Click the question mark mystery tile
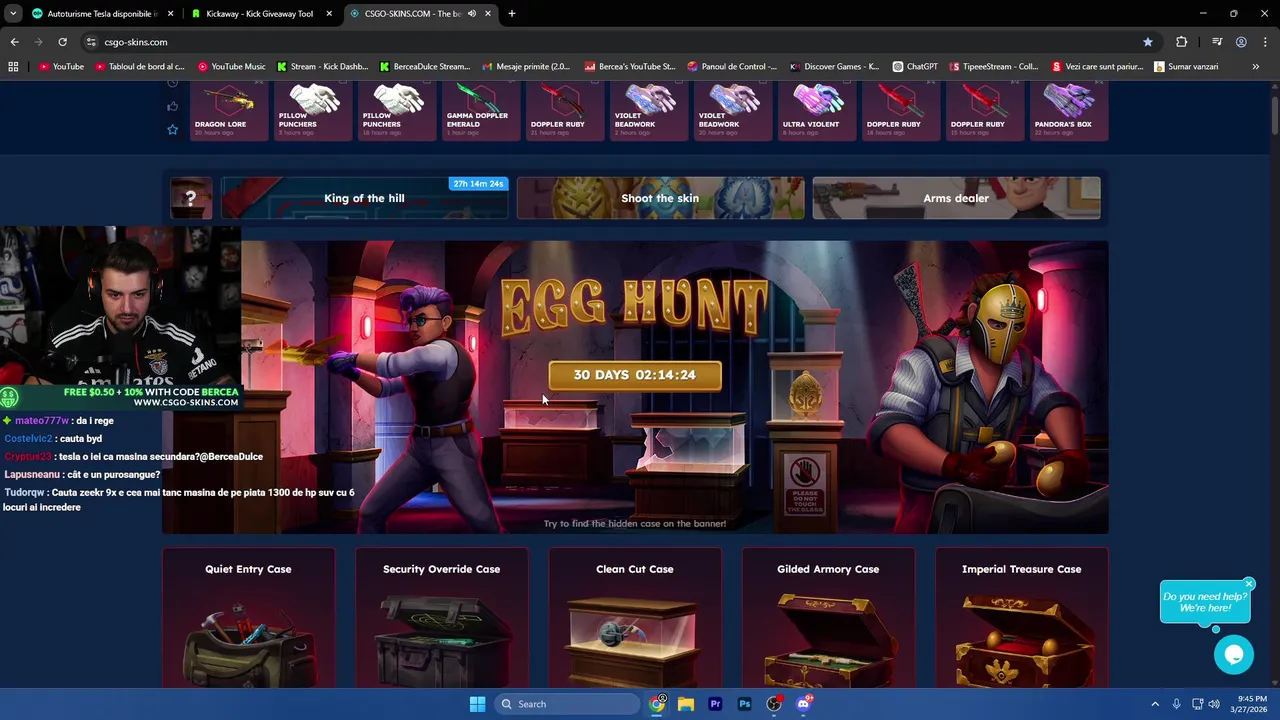 pos(191,198)
